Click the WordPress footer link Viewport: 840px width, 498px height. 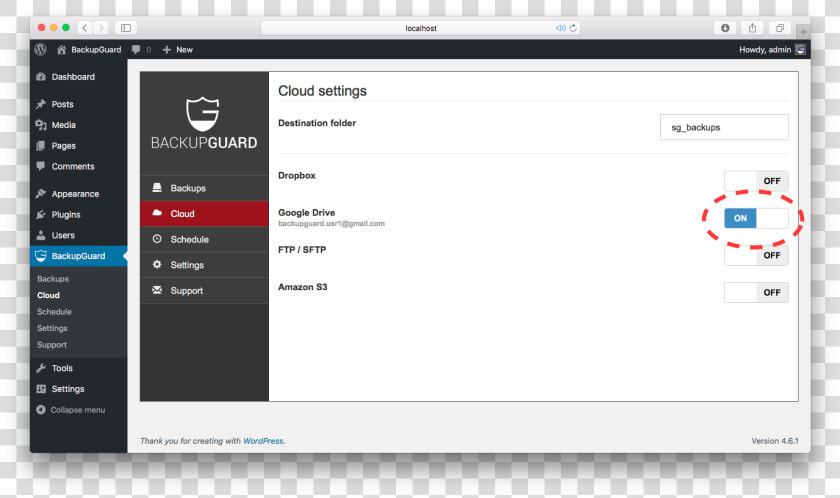(263, 441)
